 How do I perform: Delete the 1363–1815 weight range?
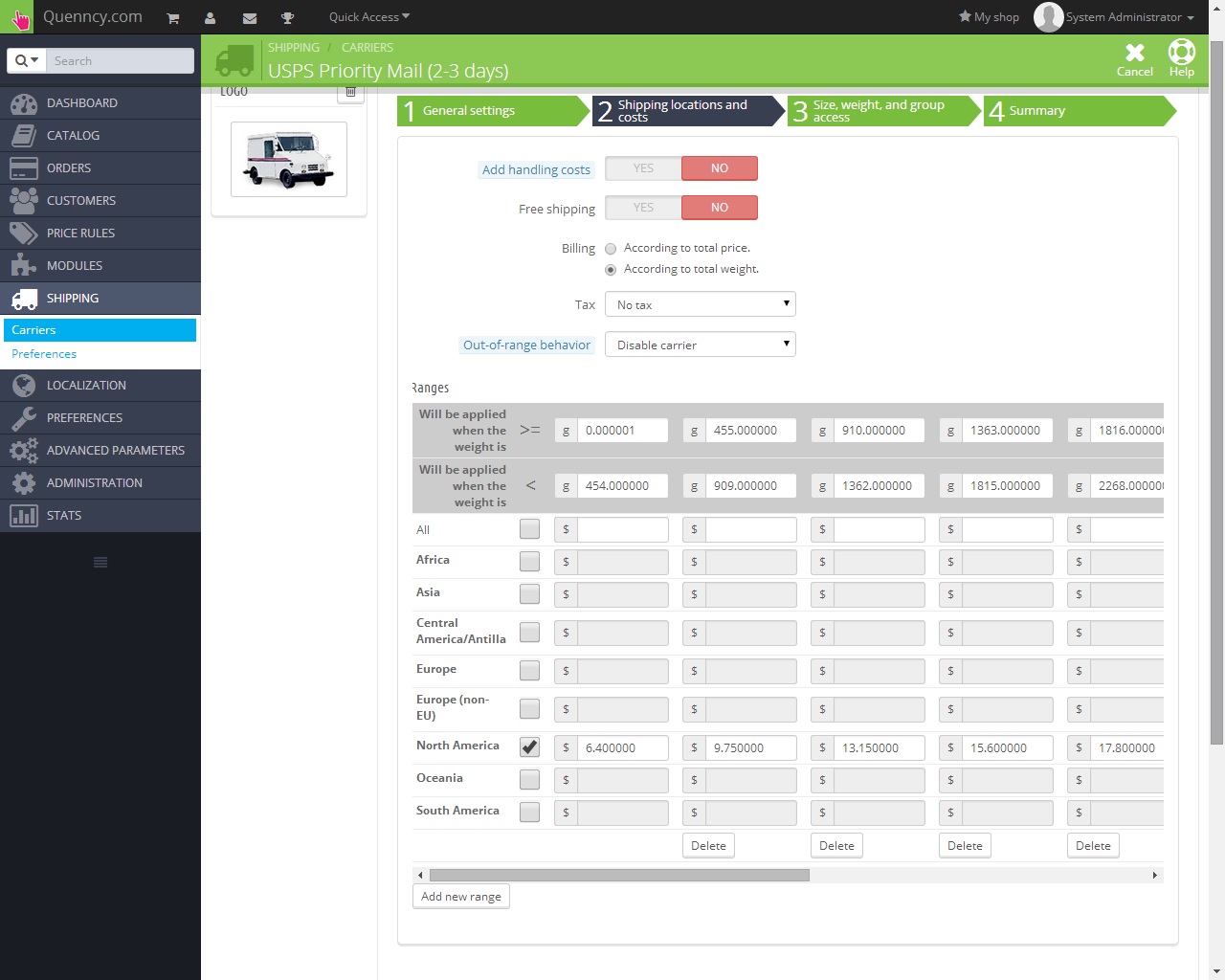pyautogui.click(x=965, y=846)
